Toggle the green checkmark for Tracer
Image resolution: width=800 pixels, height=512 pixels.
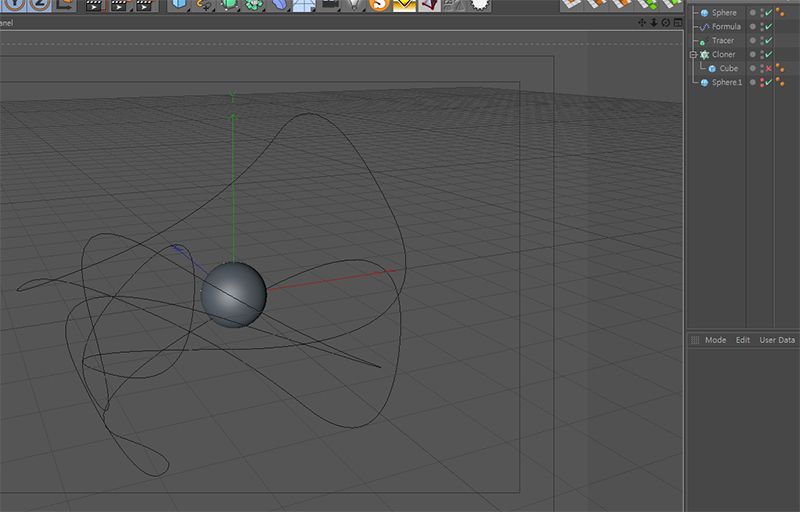point(768,41)
